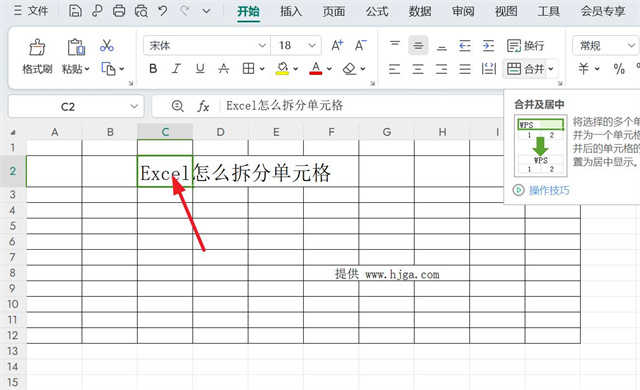Switch to the 页面 tab

(334, 11)
